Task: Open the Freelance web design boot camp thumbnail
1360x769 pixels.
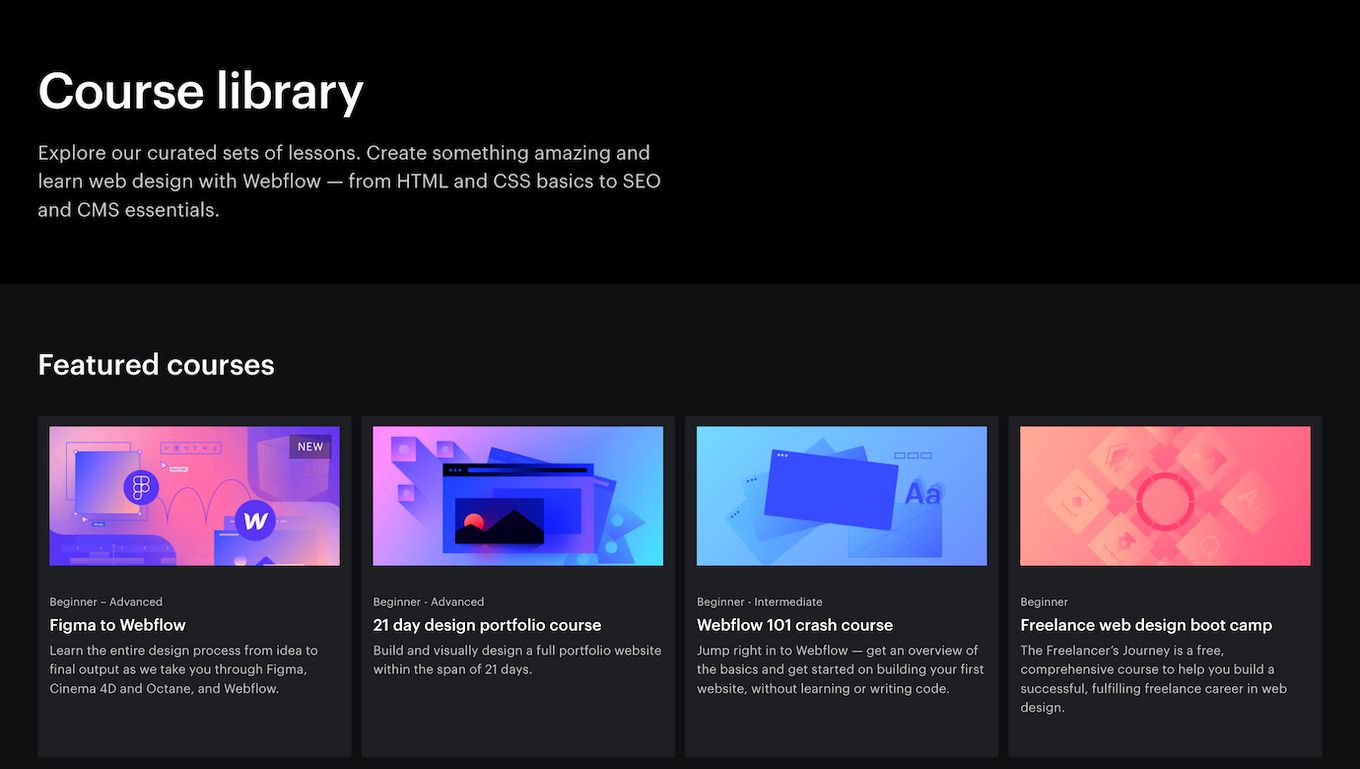Action: (x=1165, y=496)
